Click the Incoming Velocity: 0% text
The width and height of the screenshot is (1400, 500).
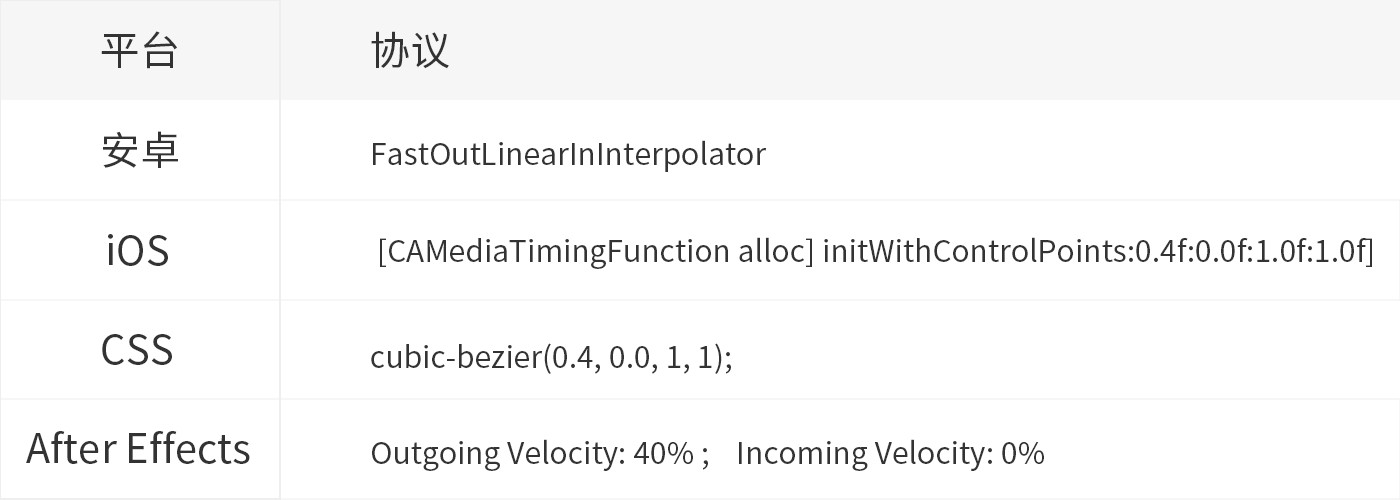coord(890,453)
